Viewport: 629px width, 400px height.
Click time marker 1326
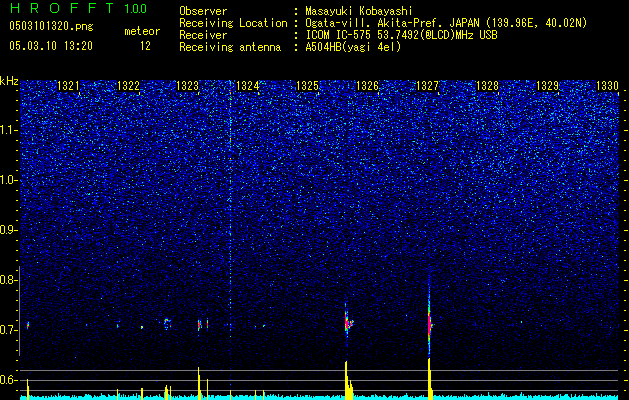tap(367, 86)
